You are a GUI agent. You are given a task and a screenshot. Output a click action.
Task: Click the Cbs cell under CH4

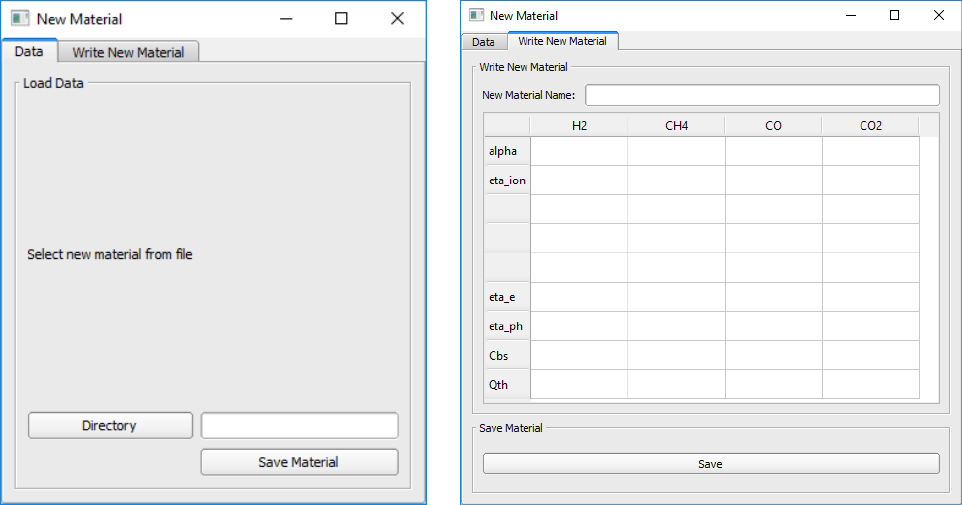(x=676, y=355)
